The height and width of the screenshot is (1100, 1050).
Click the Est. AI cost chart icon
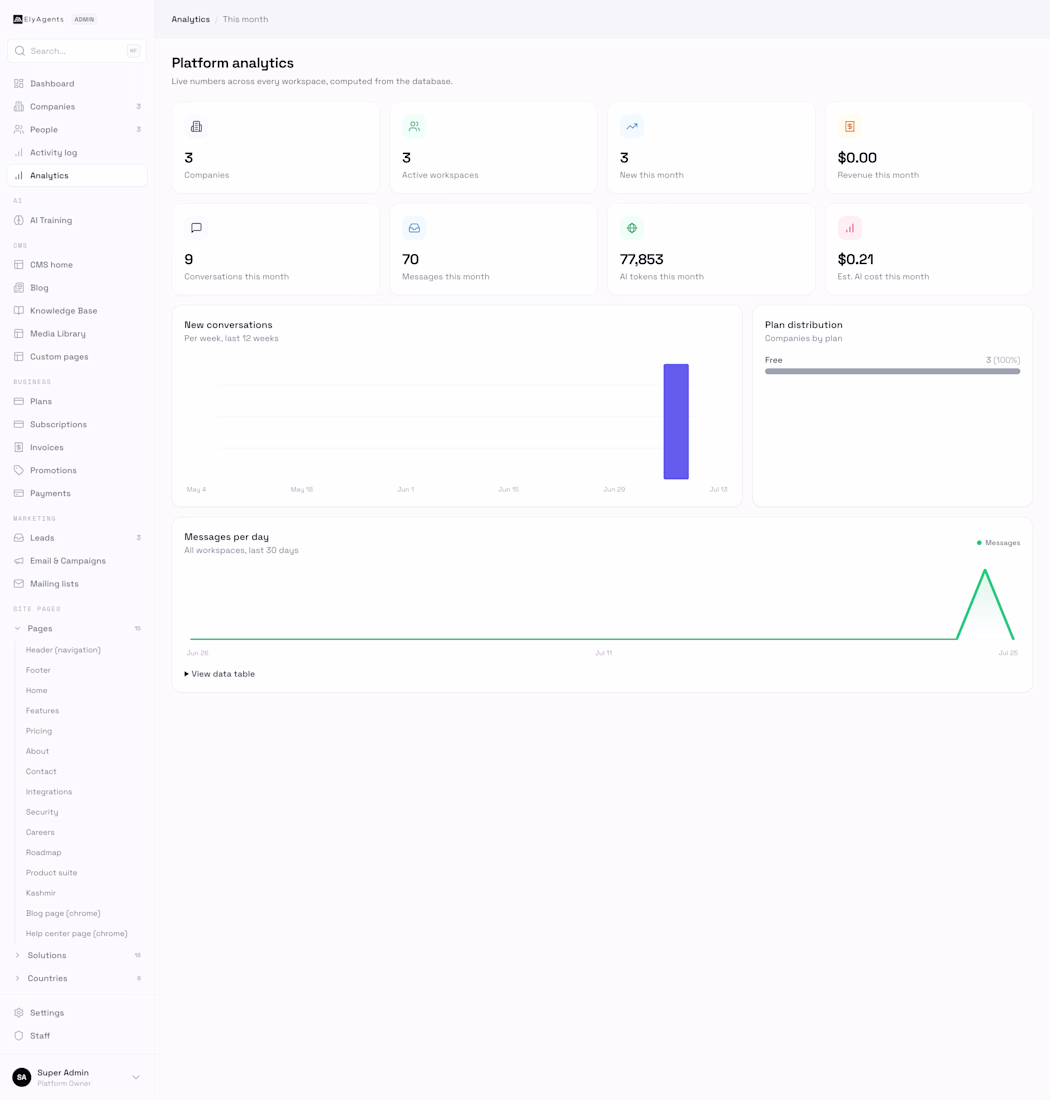click(849, 228)
